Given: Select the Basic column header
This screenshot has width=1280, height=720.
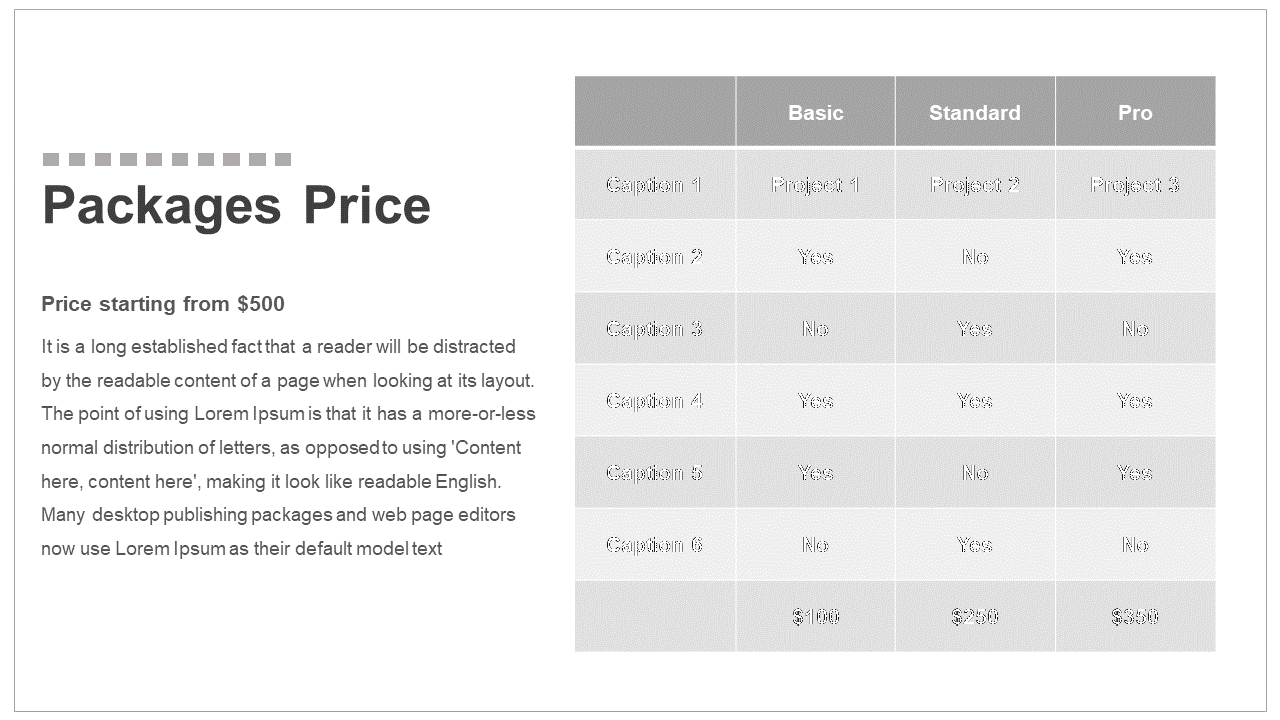Looking at the screenshot, I should point(816,112).
